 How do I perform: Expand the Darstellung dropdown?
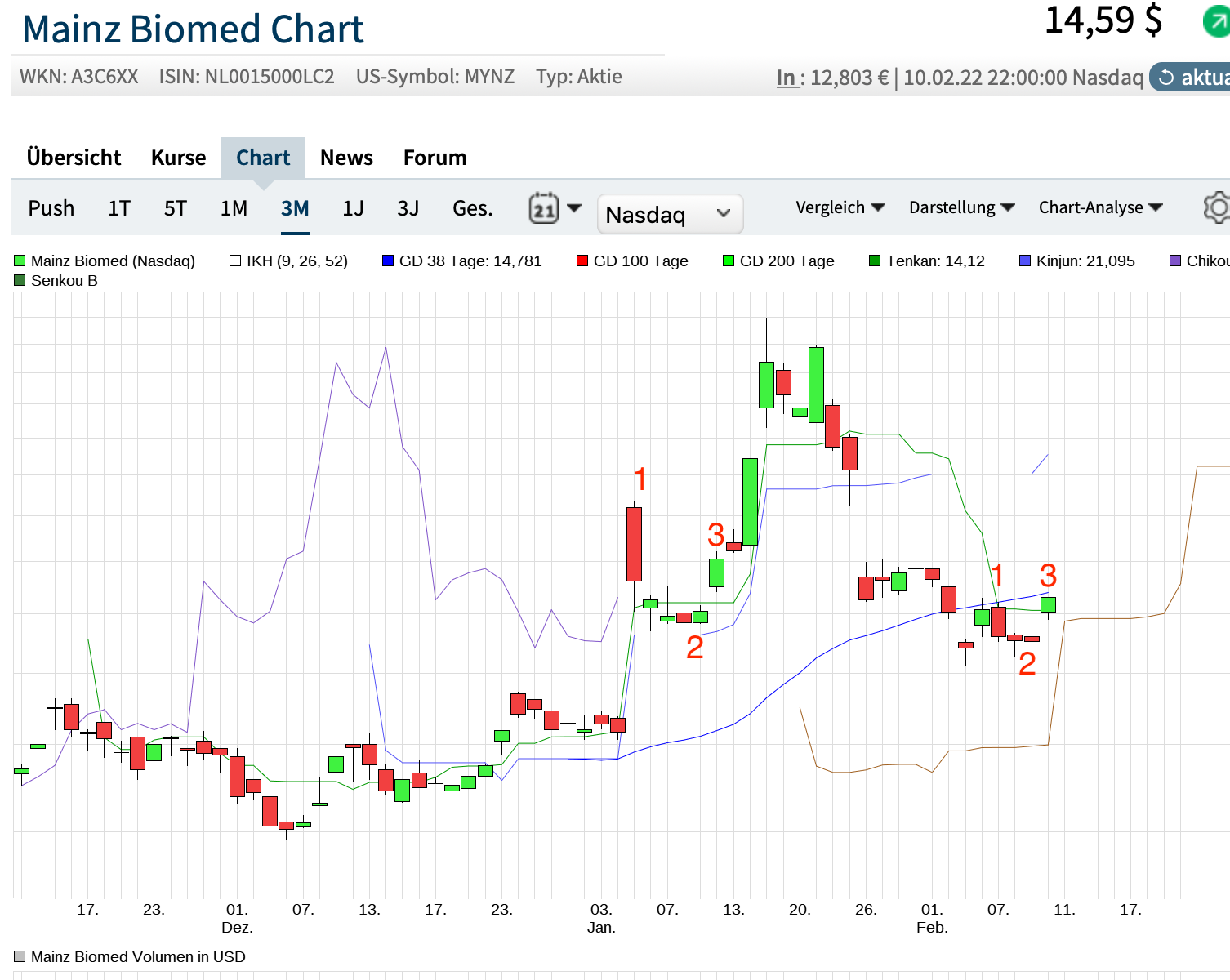[962, 207]
